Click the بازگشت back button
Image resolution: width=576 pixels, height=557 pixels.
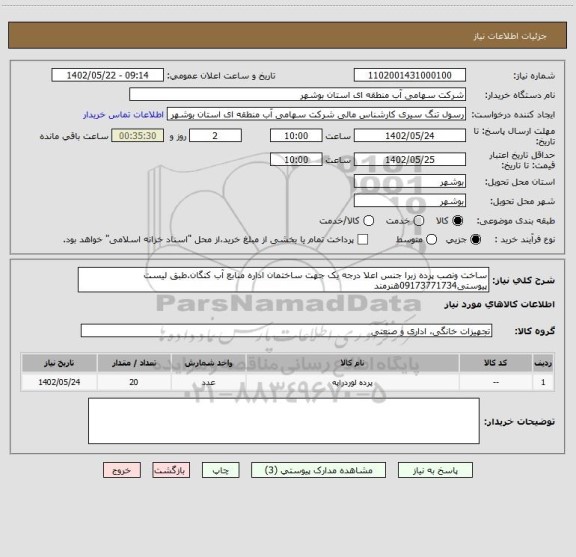(171, 470)
